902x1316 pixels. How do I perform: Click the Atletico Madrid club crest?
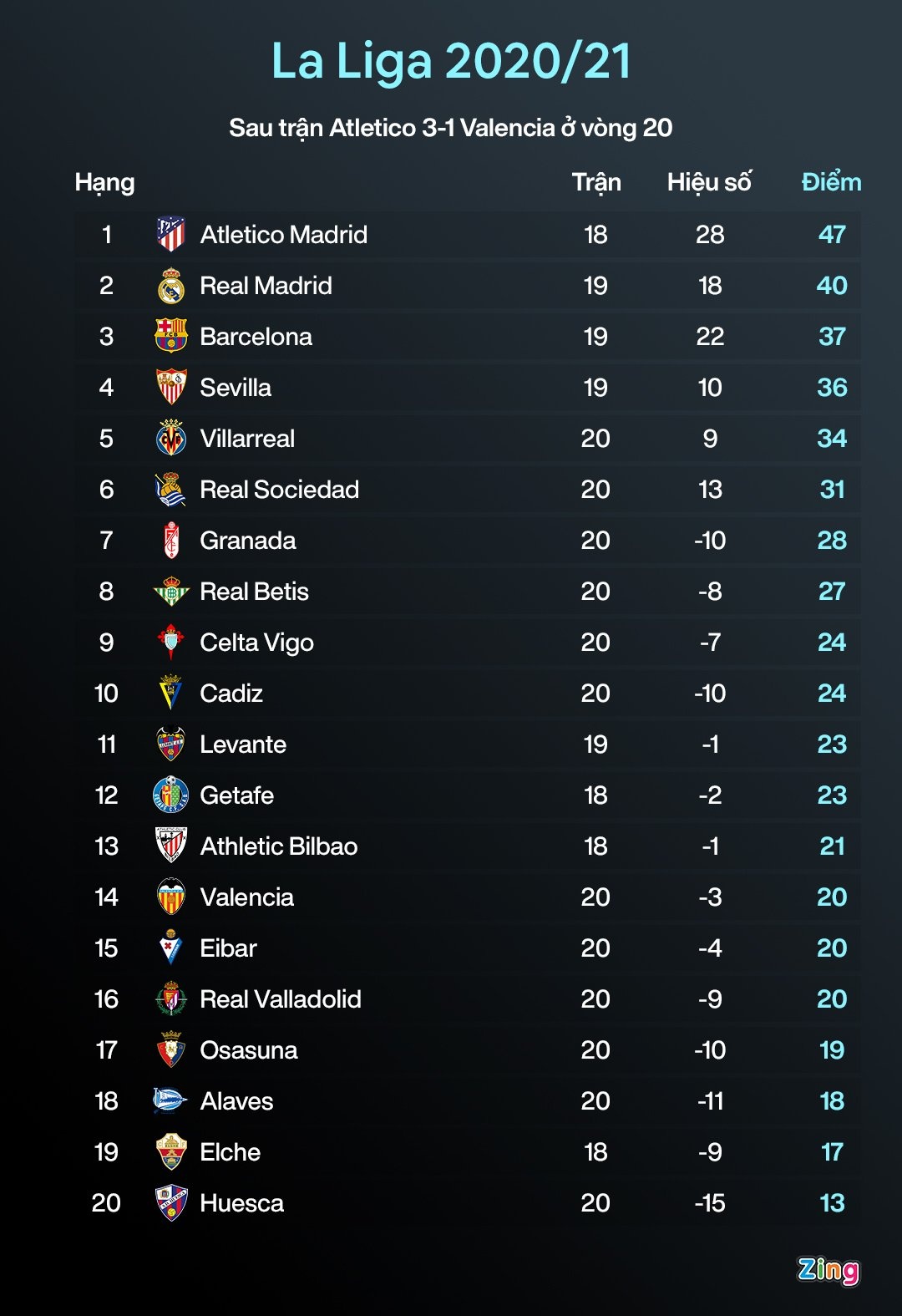[x=171, y=235]
